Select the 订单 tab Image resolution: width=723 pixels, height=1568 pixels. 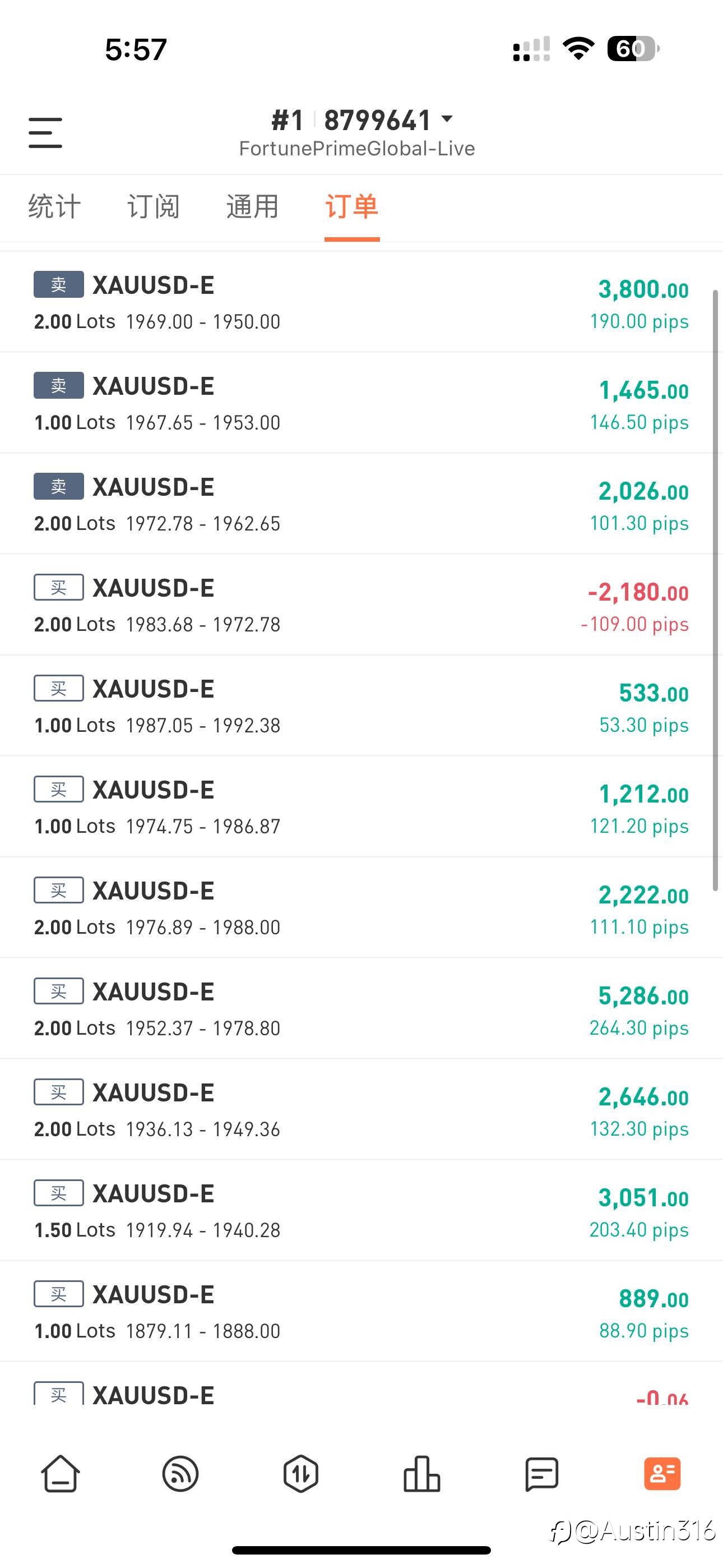352,206
